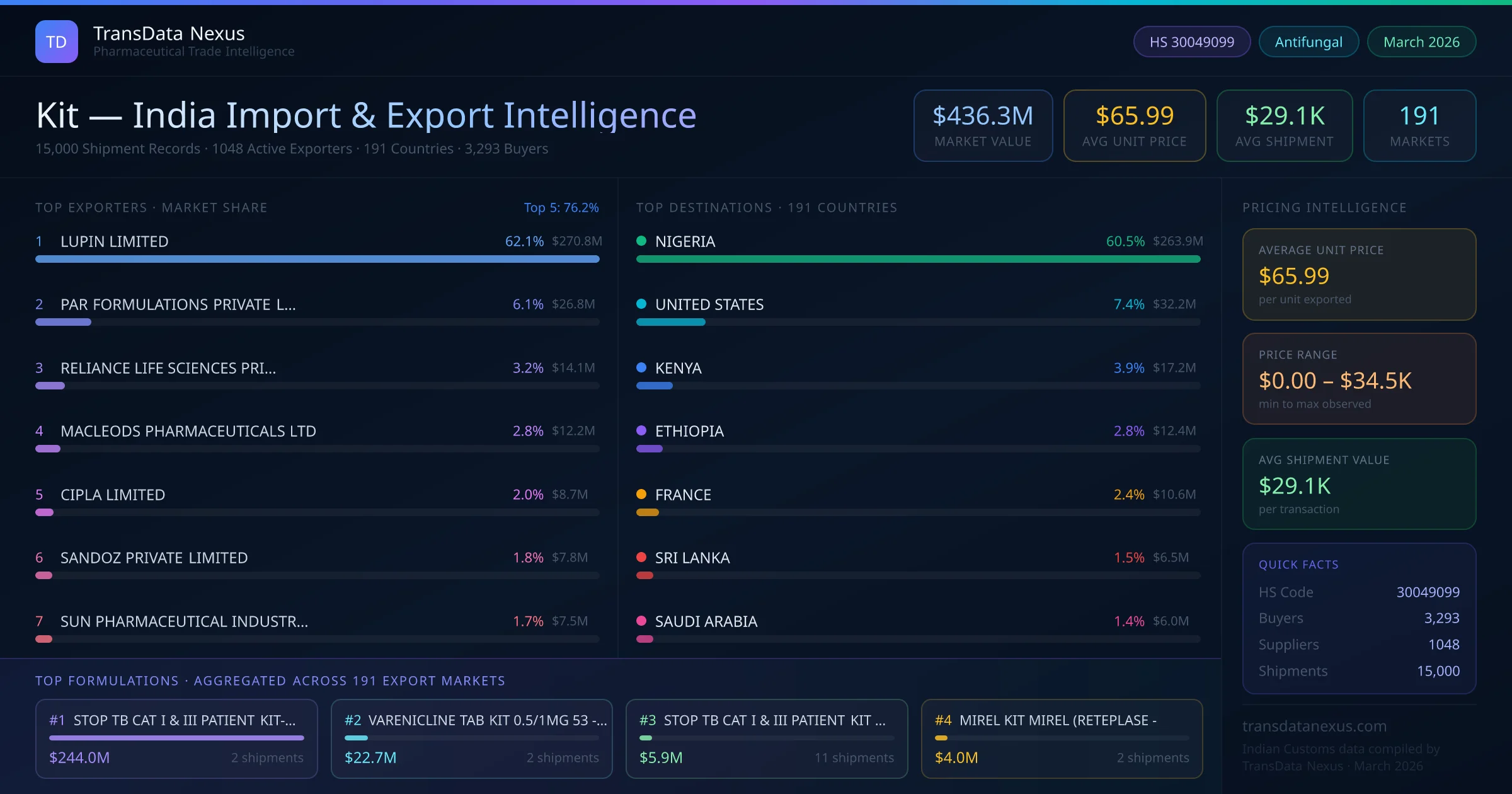Open Varenicline Tab Kit formulation card

point(471,739)
